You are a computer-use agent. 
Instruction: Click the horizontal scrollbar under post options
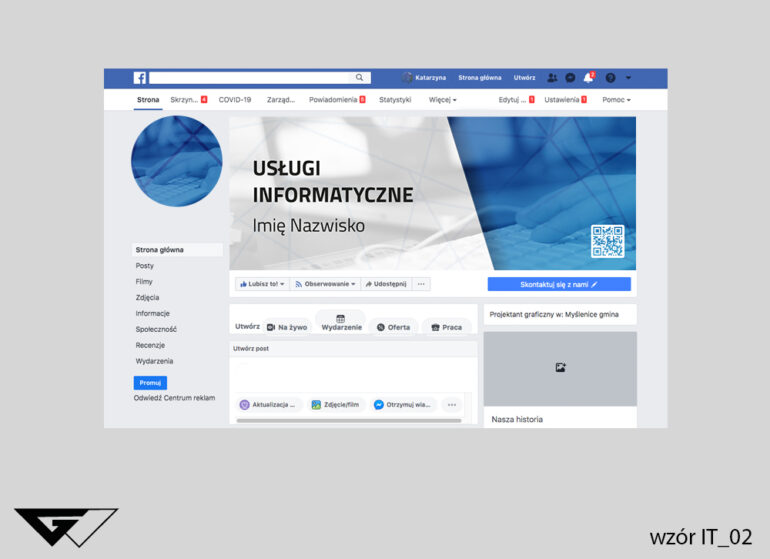pos(349,421)
